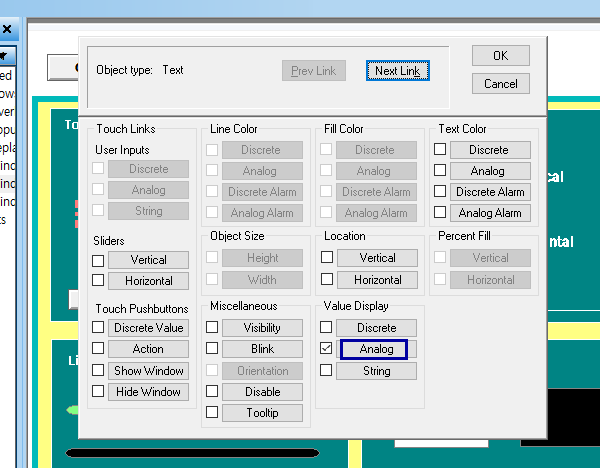
Task: Check the Visibility checkbox
Action: [212, 327]
